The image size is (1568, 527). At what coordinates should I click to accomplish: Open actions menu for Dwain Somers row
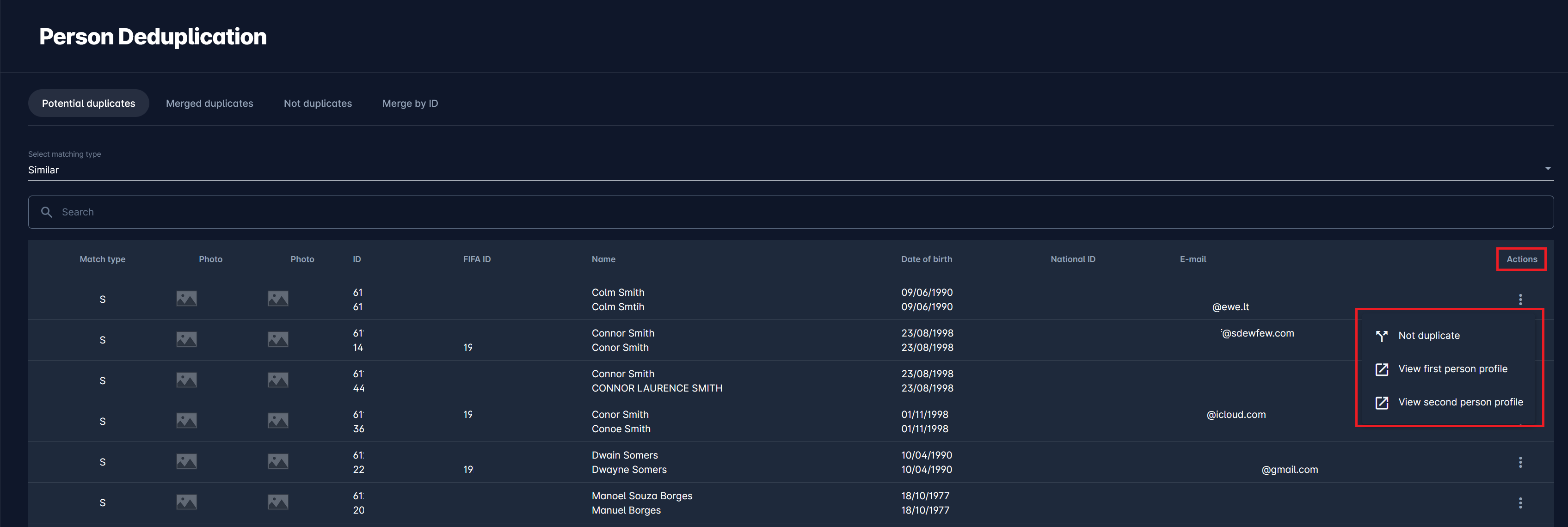click(1520, 462)
